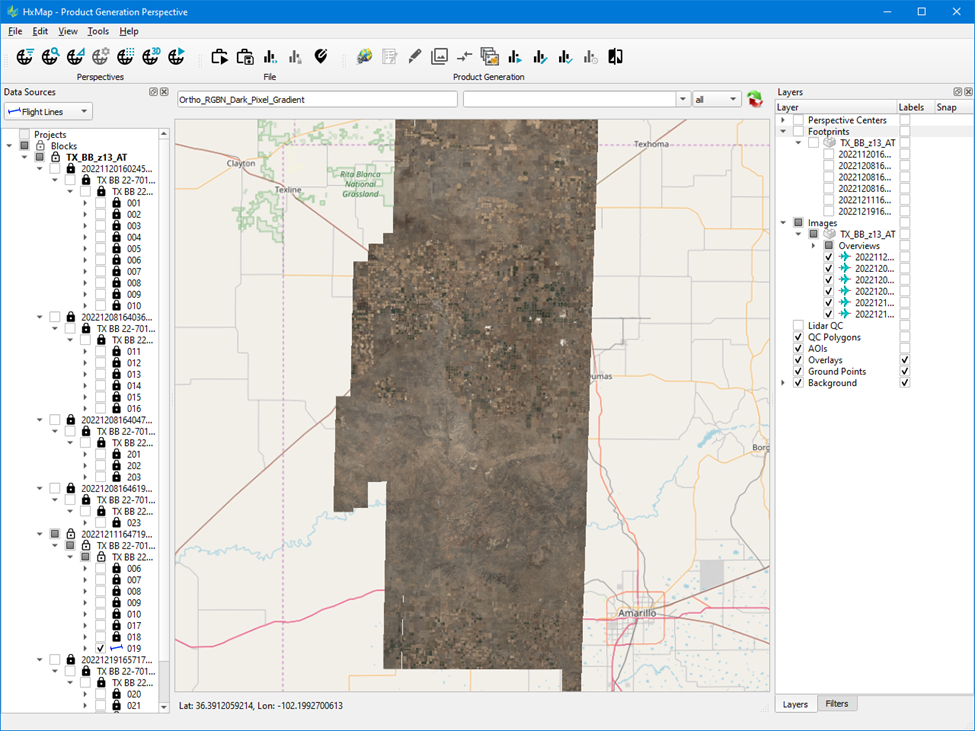Viewport: 975px width, 731px height.
Task: Click the Ortho_RGBN_Dark_Pixel_Gradient text field
Action: pos(316,99)
